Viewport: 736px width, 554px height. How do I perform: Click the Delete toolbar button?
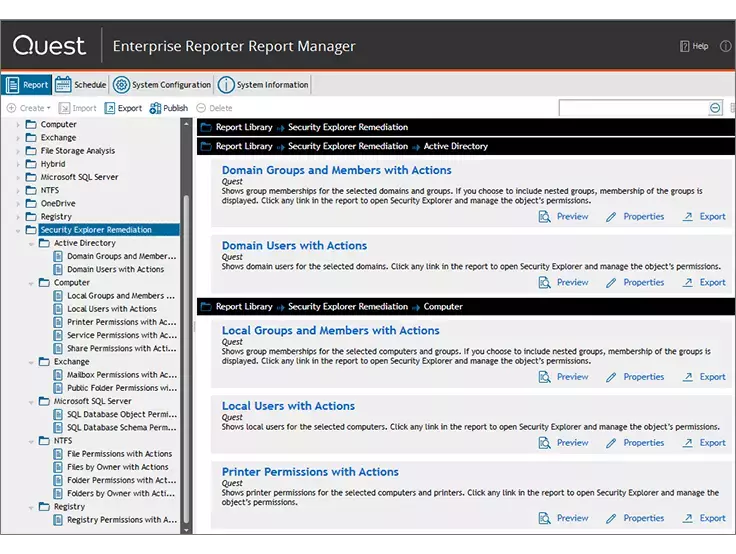[214, 108]
